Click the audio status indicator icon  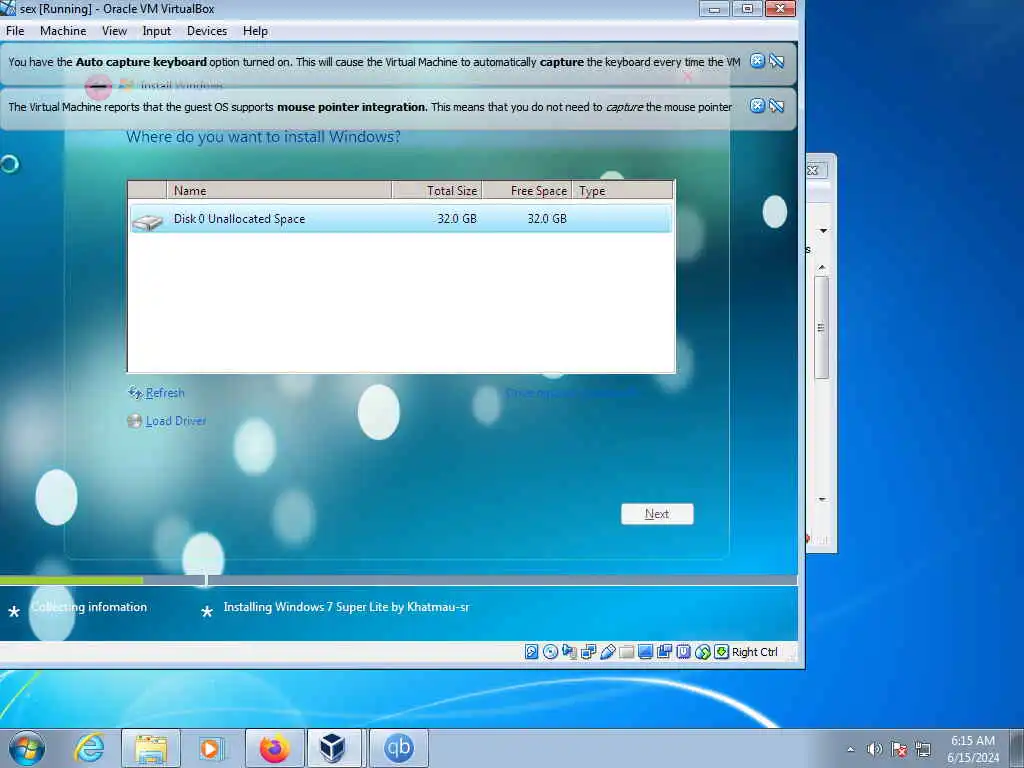click(x=569, y=652)
